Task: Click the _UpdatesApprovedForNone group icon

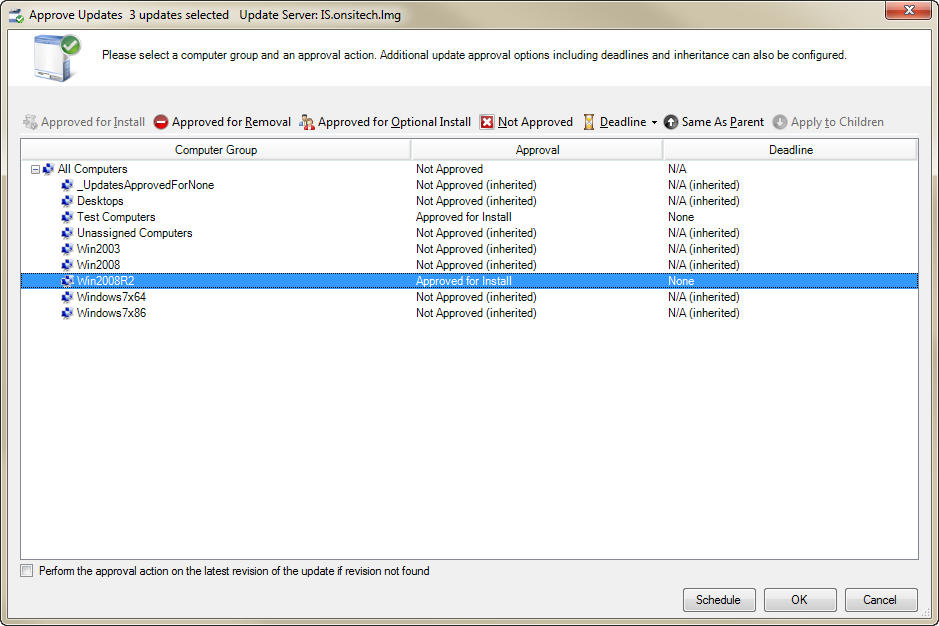Action: tap(67, 185)
